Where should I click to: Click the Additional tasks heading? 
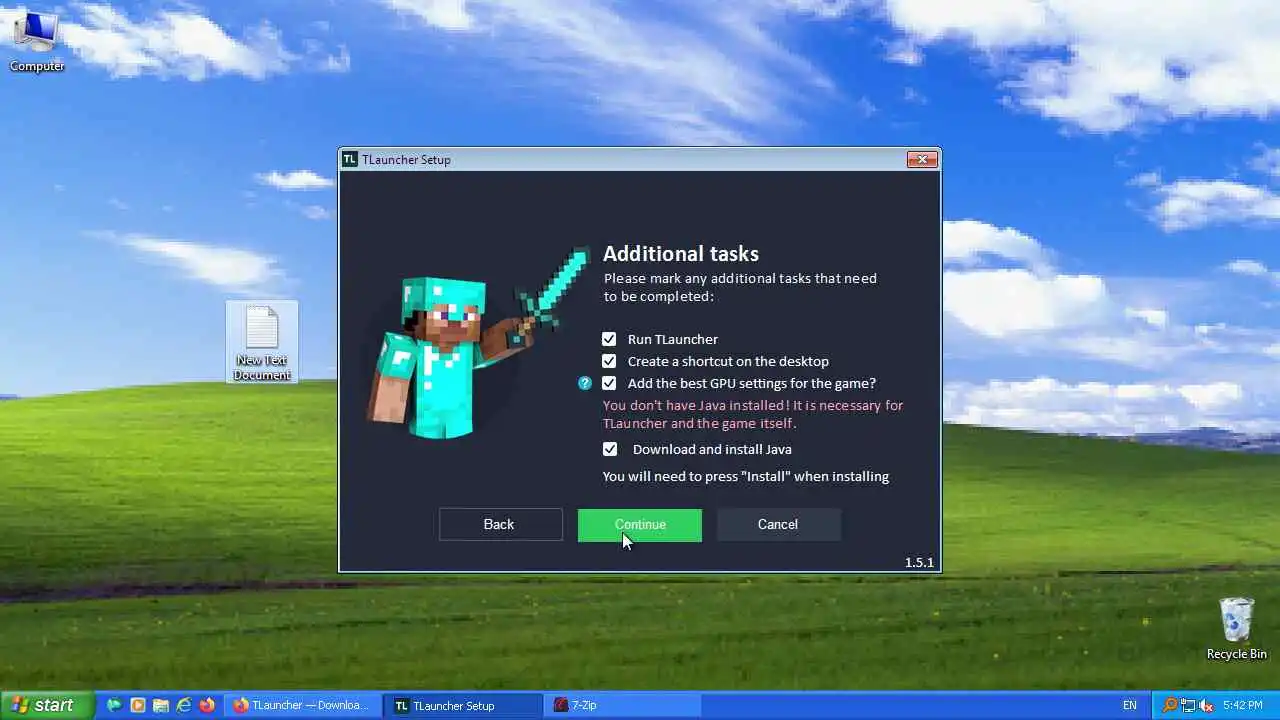[x=681, y=254]
